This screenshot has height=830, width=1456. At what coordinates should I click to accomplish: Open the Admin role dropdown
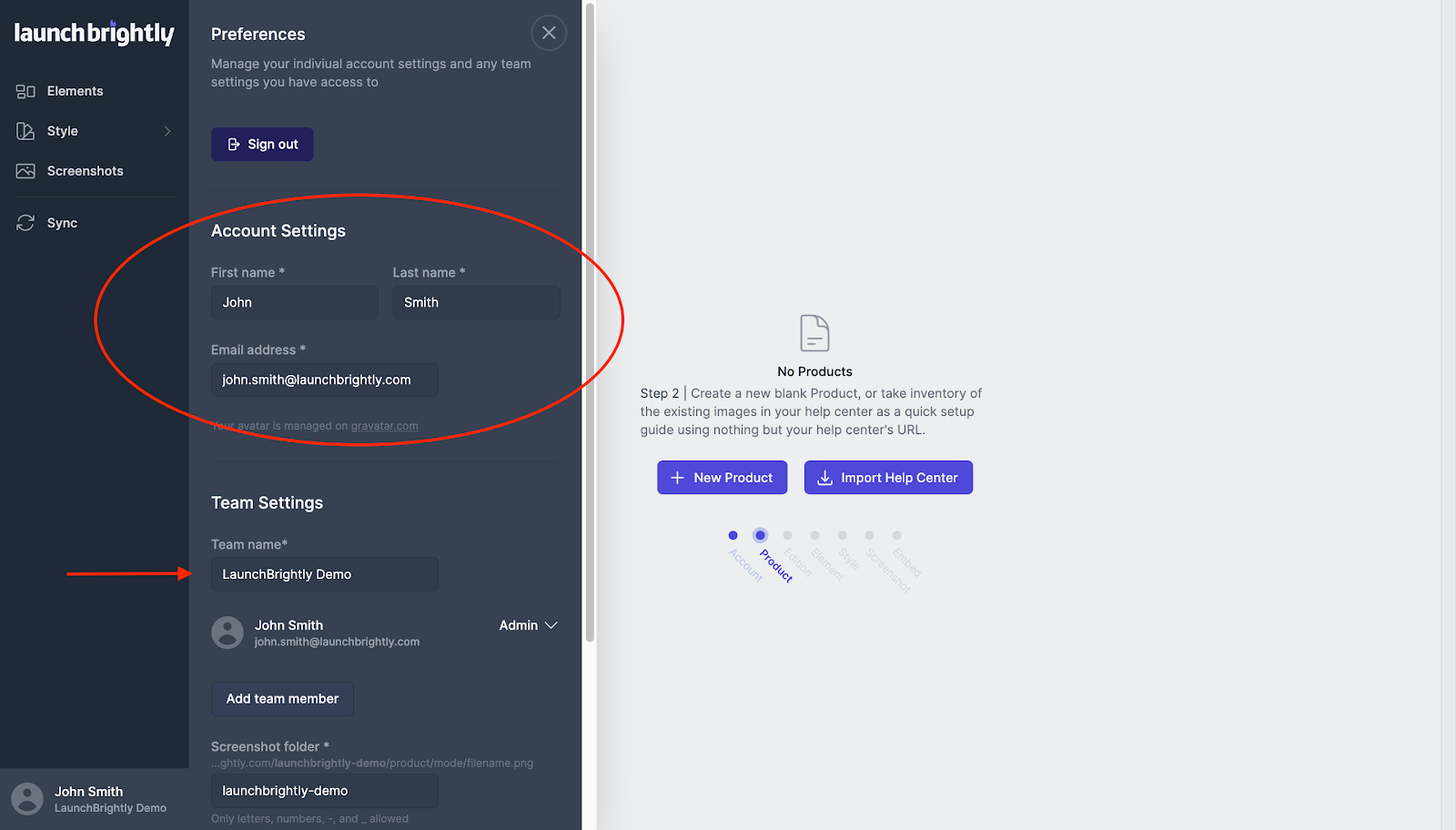click(528, 625)
